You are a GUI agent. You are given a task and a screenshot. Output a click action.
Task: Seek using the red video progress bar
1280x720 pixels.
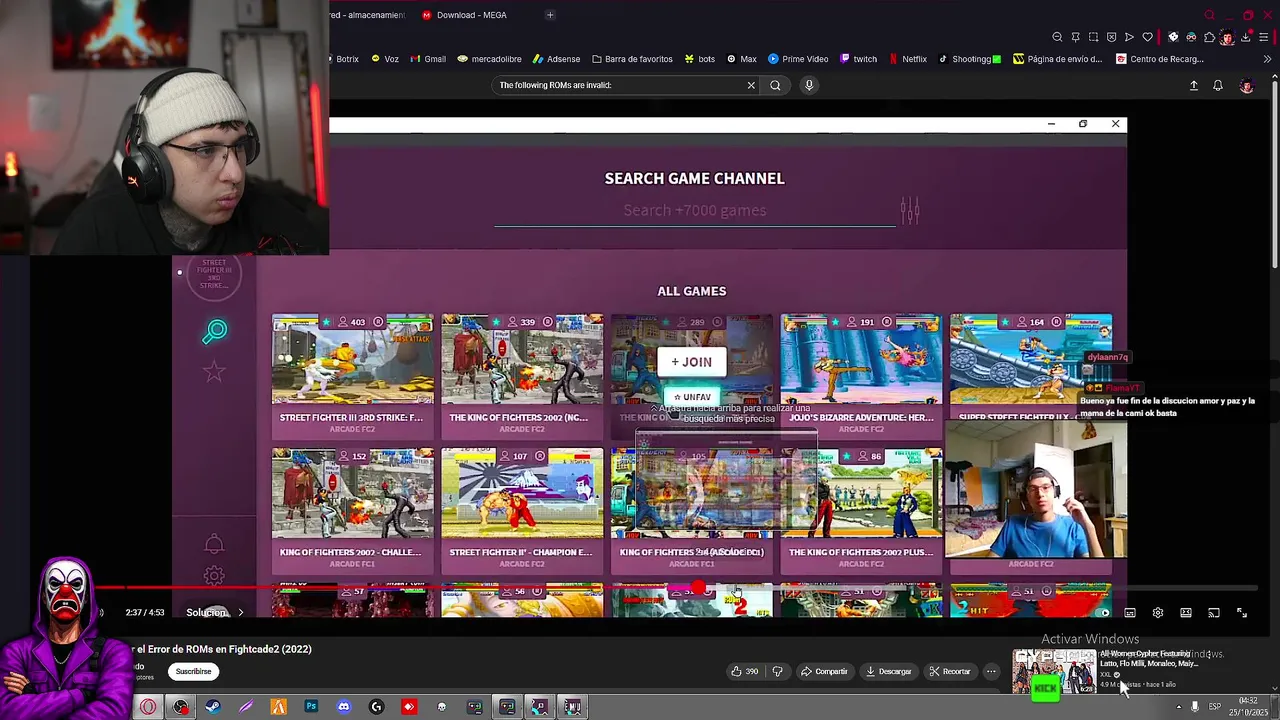pos(676,588)
